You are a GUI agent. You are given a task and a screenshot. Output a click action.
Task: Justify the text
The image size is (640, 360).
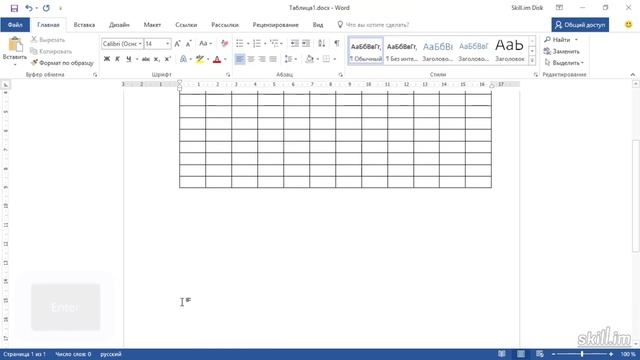[x=273, y=59]
